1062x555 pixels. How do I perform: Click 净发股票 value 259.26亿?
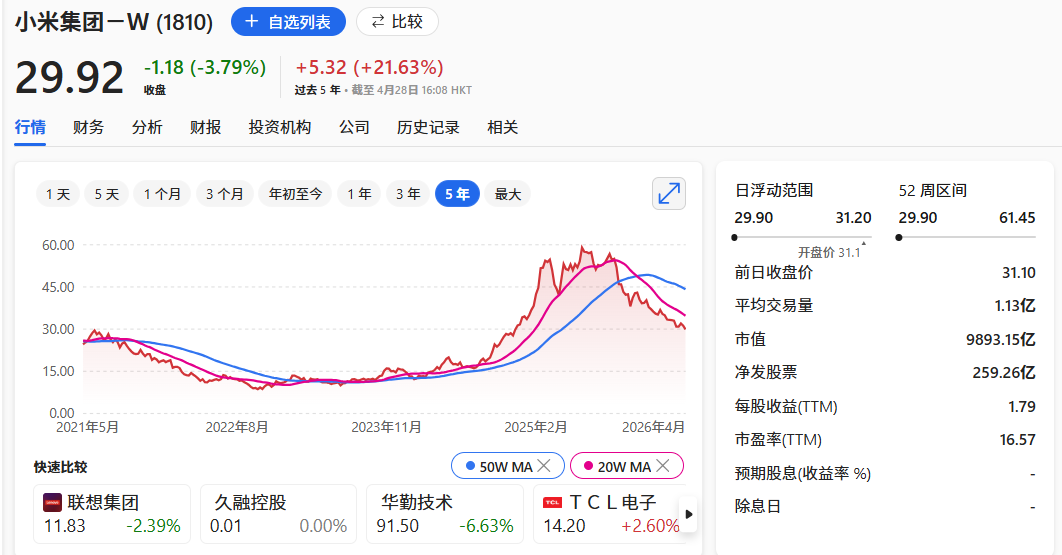(x=1004, y=373)
